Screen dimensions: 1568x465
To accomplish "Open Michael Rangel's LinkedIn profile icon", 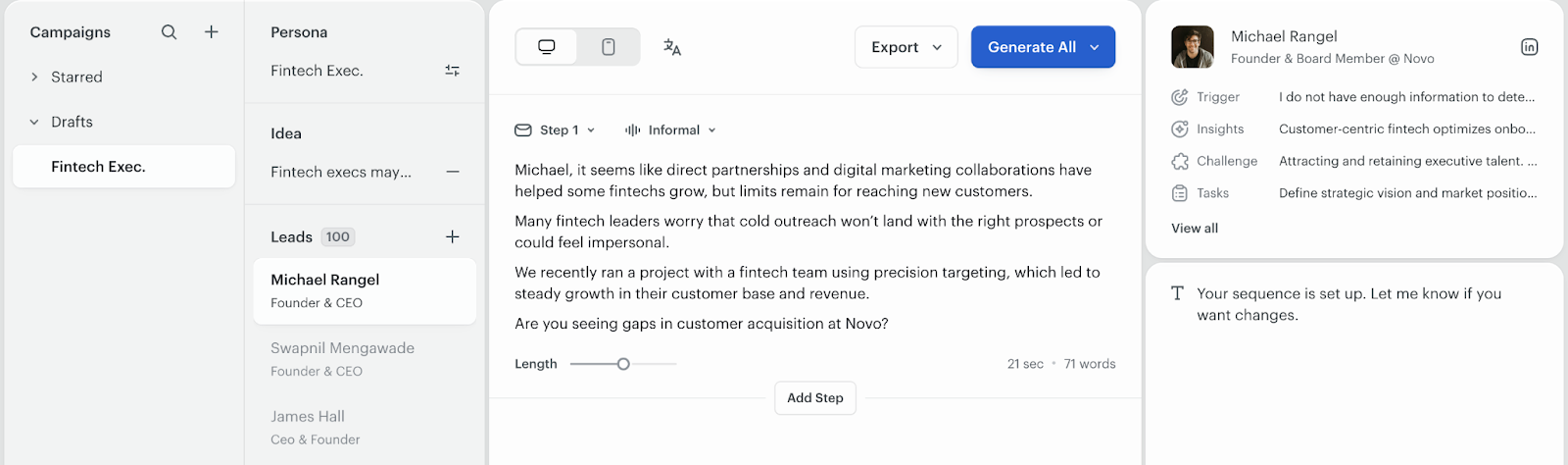I will pos(1529,47).
